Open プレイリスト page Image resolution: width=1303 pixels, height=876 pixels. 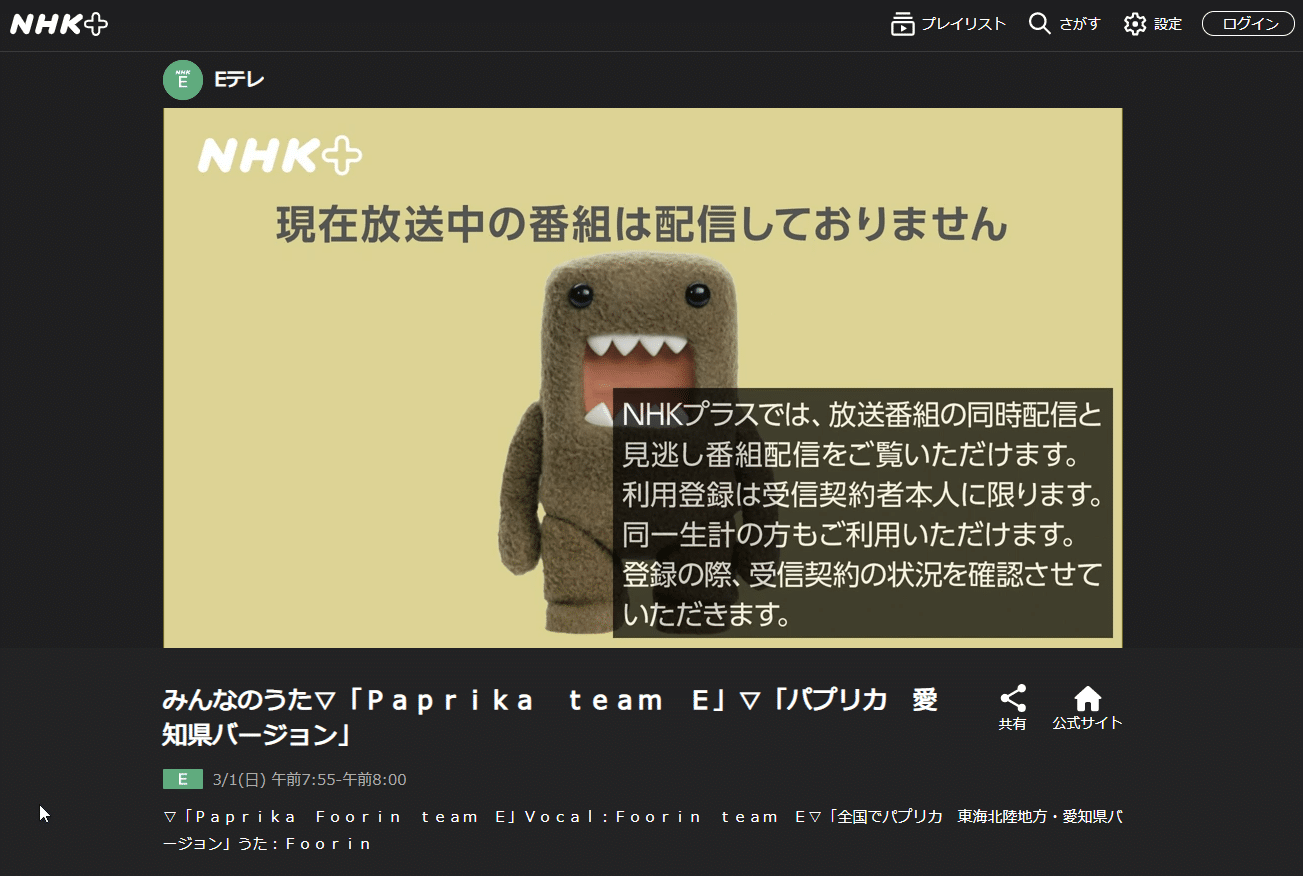[x=963, y=24]
